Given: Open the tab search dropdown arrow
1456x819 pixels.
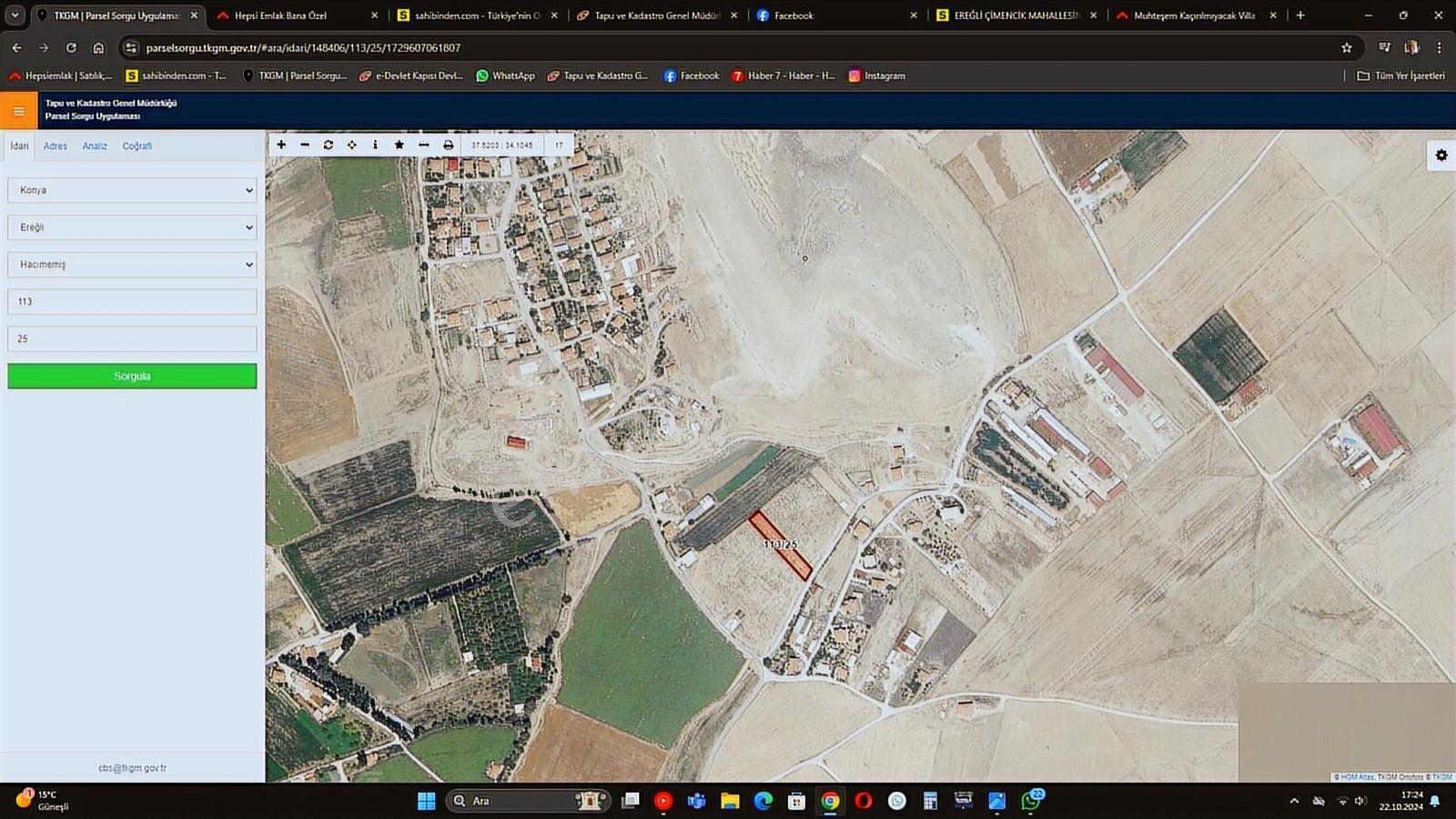Looking at the screenshot, I should [x=15, y=15].
